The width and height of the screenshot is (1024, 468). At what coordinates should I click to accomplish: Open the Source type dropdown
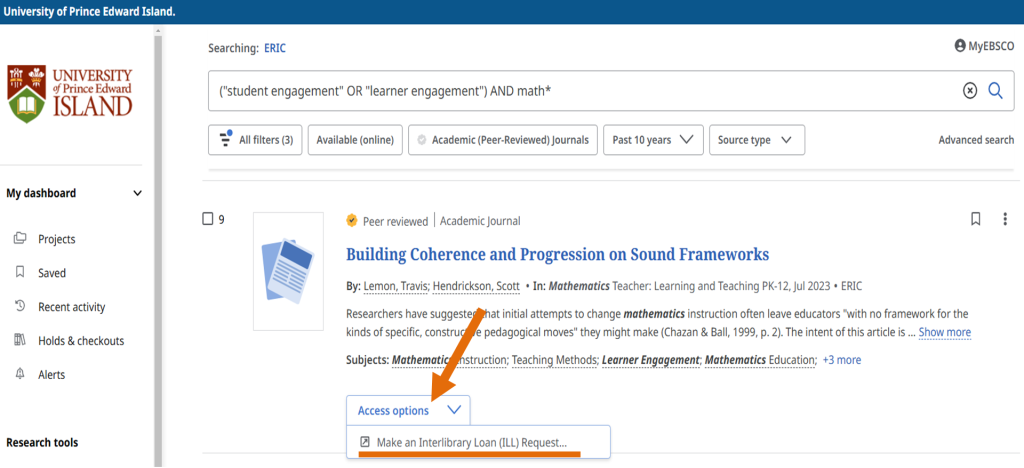click(x=755, y=140)
